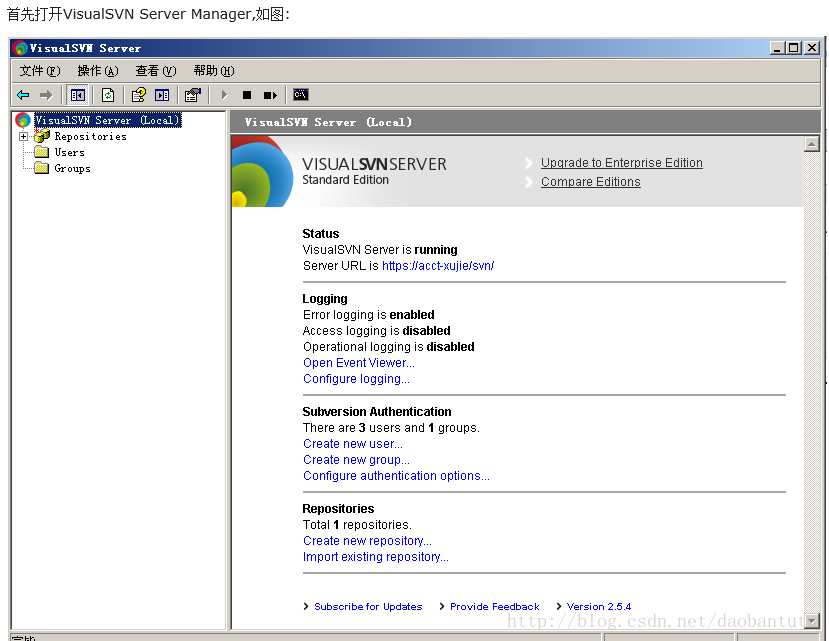Click the Repositories heading in right pane
829x641 pixels.
[x=338, y=509]
